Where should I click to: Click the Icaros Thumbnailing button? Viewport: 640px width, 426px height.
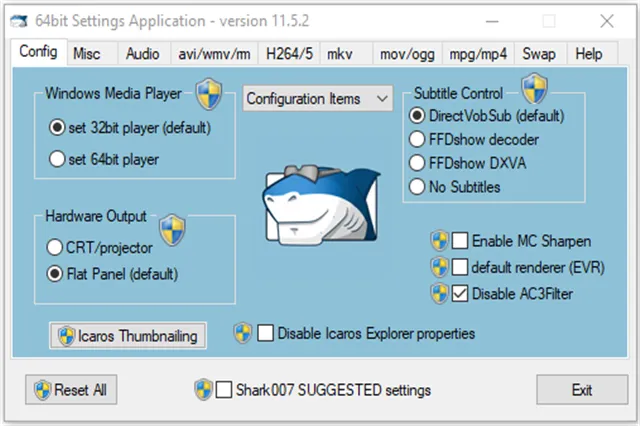pyautogui.click(x=128, y=336)
